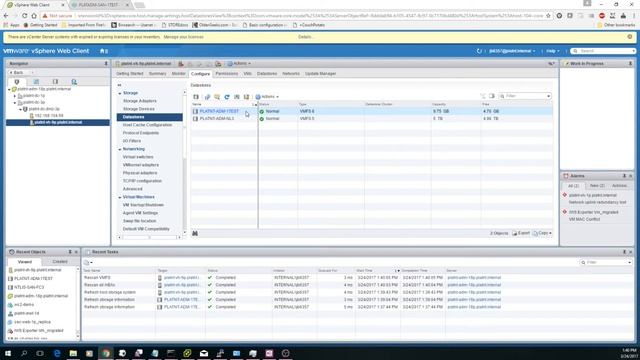Pin the Navigator panel

click(x=106, y=64)
